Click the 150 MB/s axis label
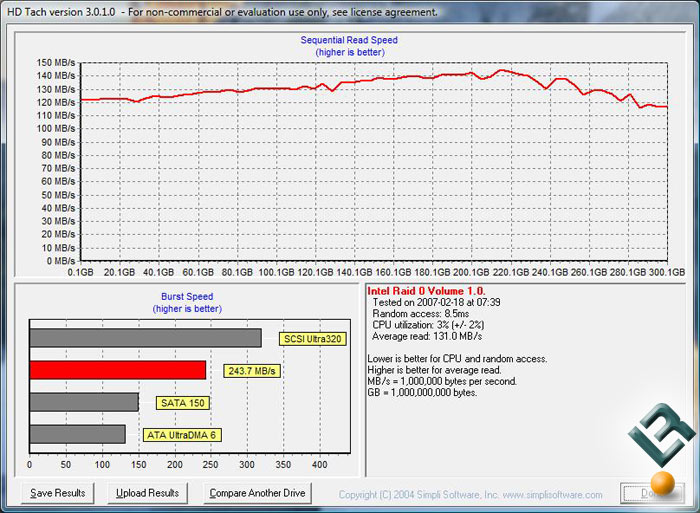700x513 pixels. tap(56, 63)
